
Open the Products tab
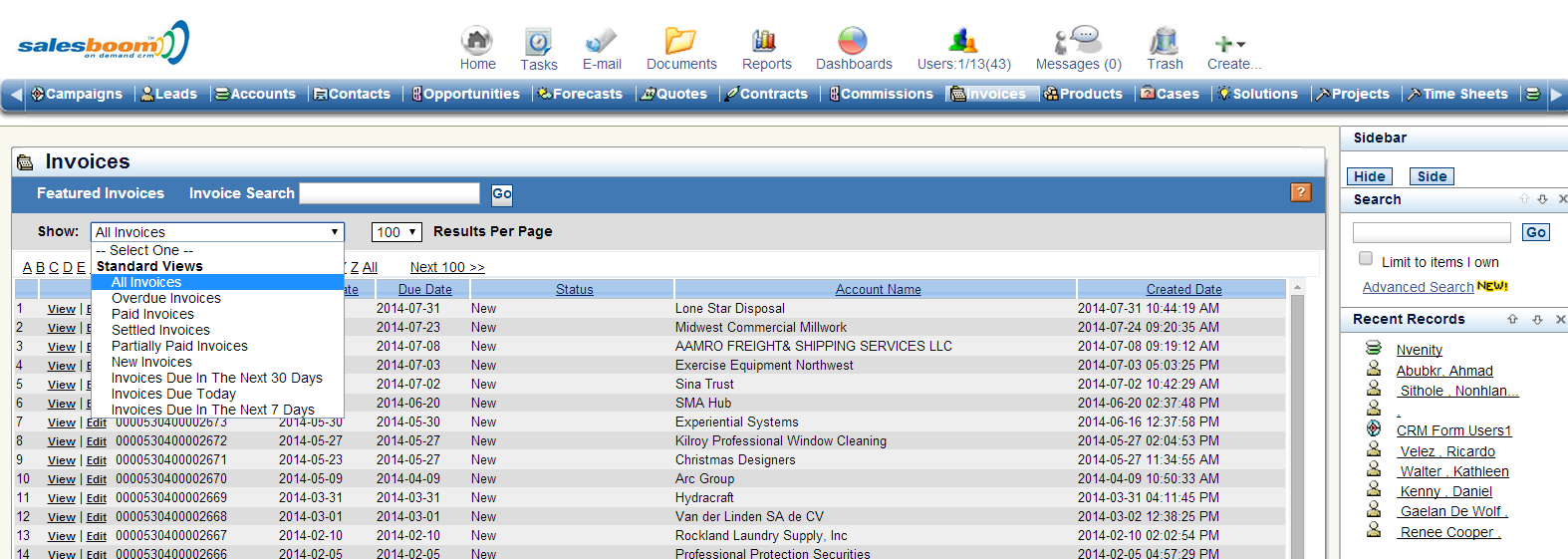tap(1083, 94)
